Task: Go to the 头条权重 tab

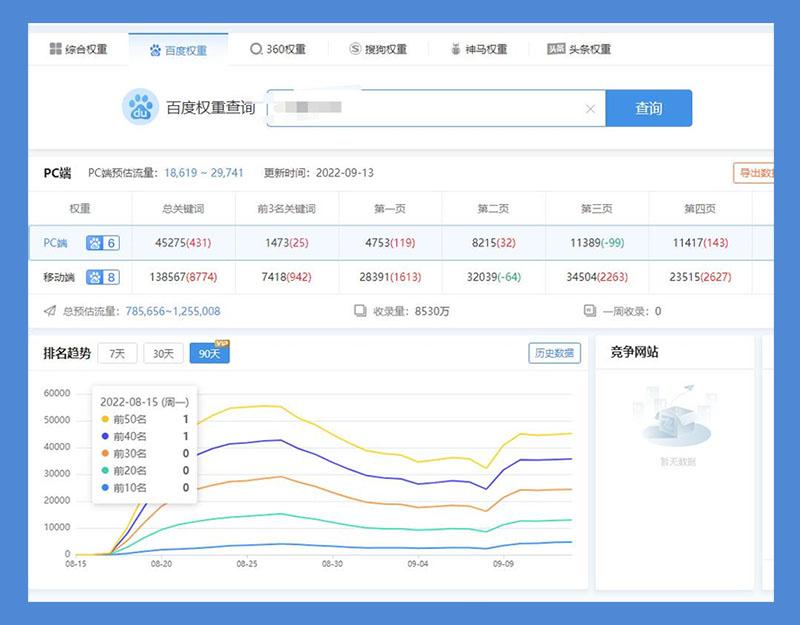Action: click(x=579, y=49)
